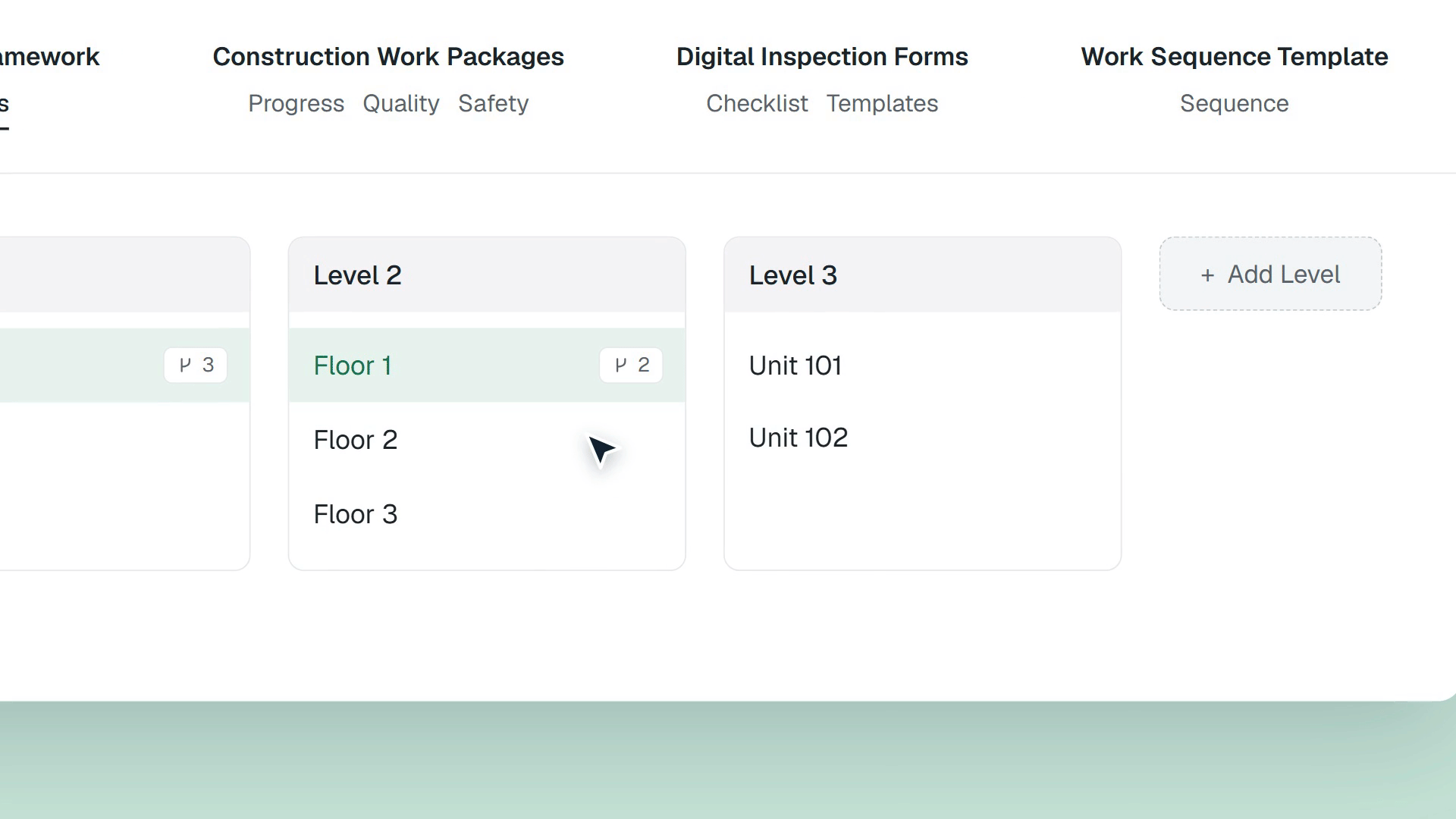The width and height of the screenshot is (1456, 819).
Task: Select Floor 3 in Level 2
Action: click(x=487, y=514)
